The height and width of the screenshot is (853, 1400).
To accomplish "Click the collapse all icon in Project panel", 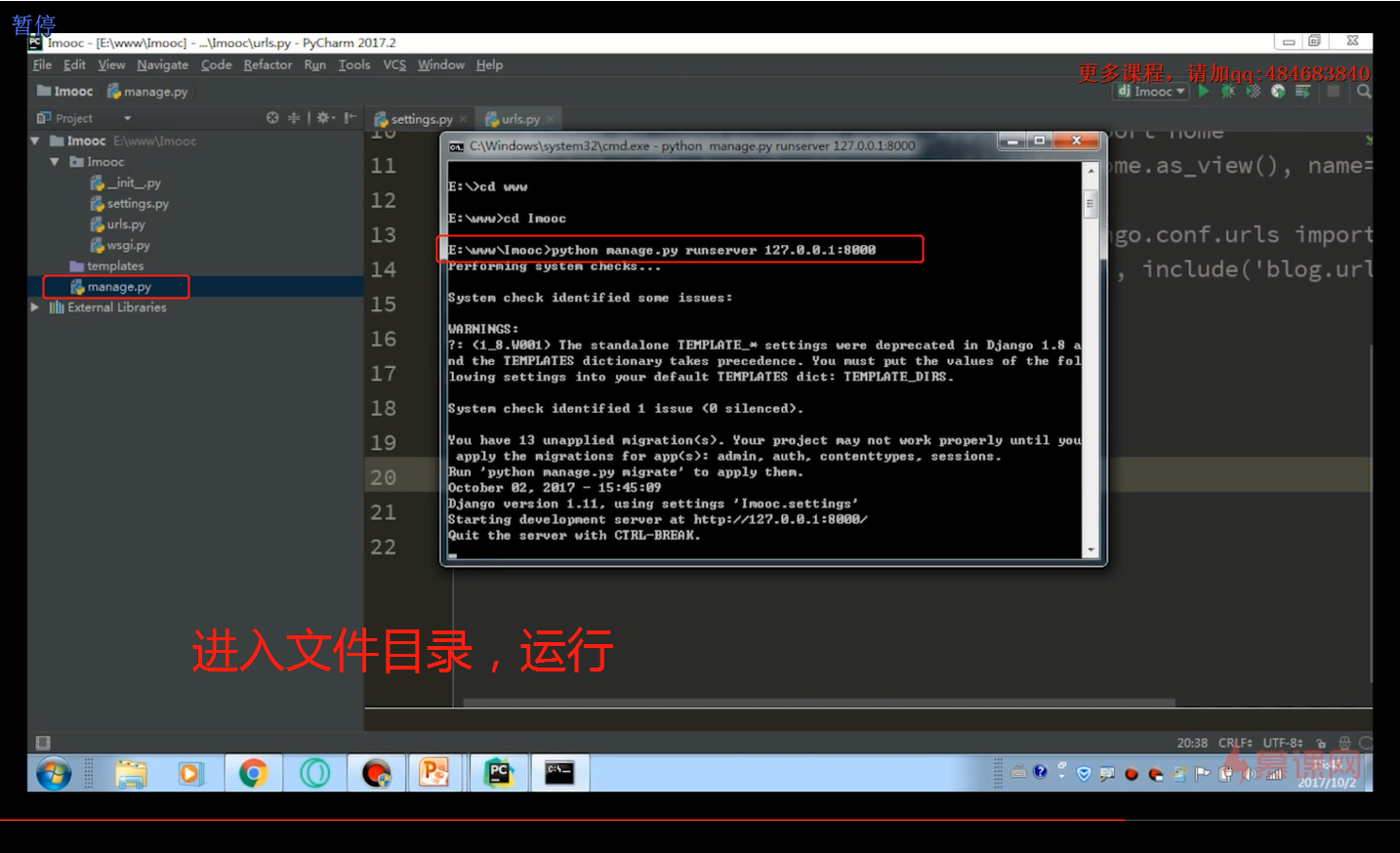I will (293, 118).
